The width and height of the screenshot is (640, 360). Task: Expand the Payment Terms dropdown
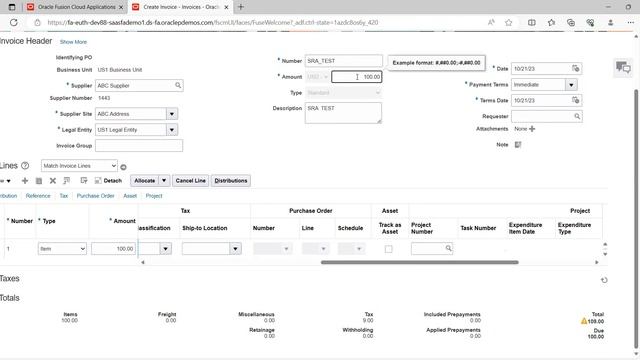(x=571, y=84)
